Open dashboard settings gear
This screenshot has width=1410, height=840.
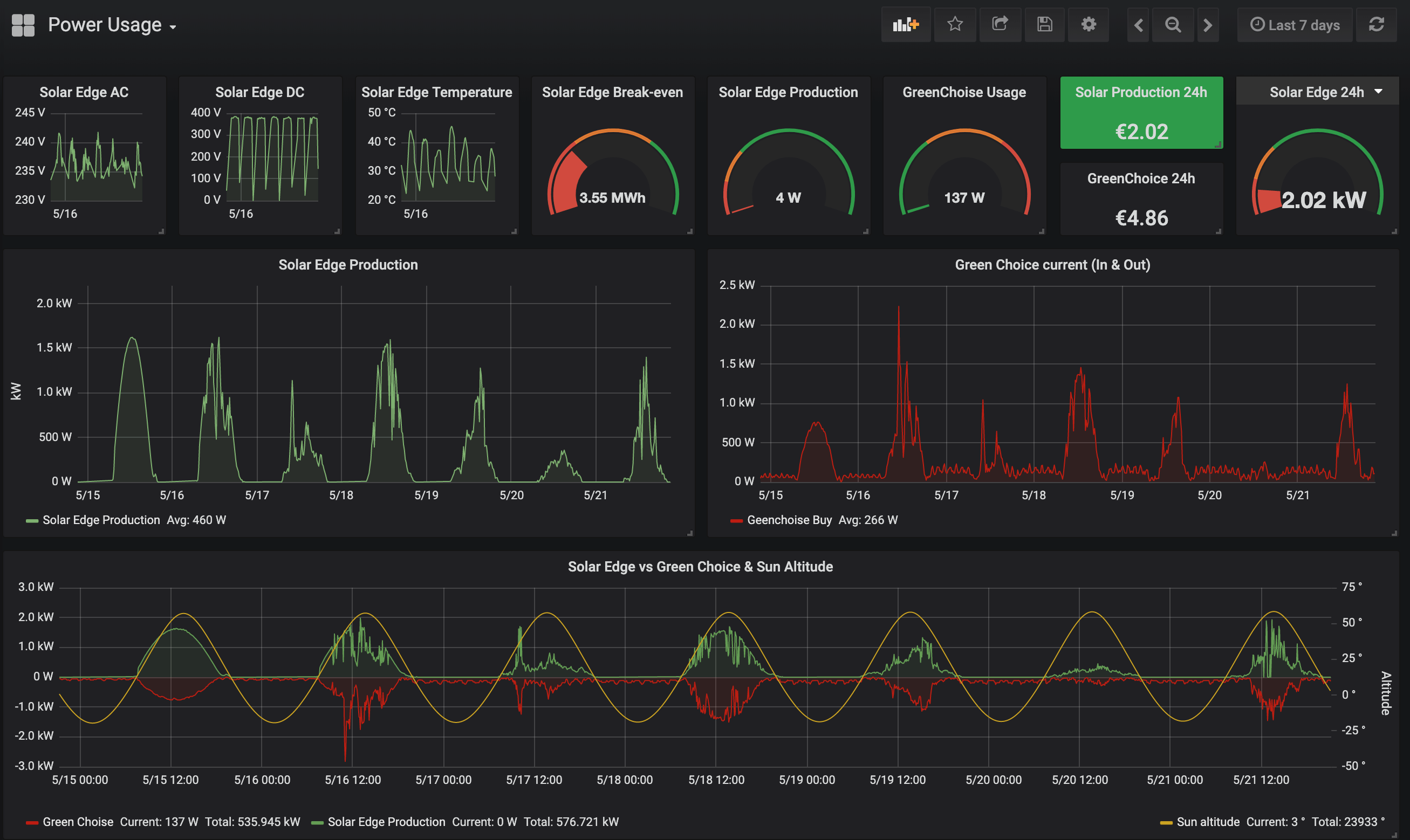pos(1089,25)
